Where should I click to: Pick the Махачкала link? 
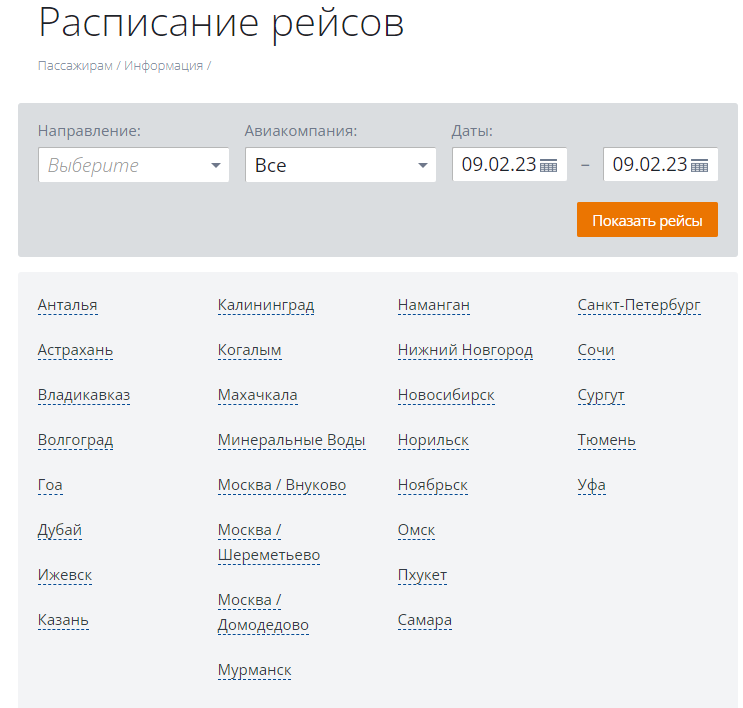(258, 395)
